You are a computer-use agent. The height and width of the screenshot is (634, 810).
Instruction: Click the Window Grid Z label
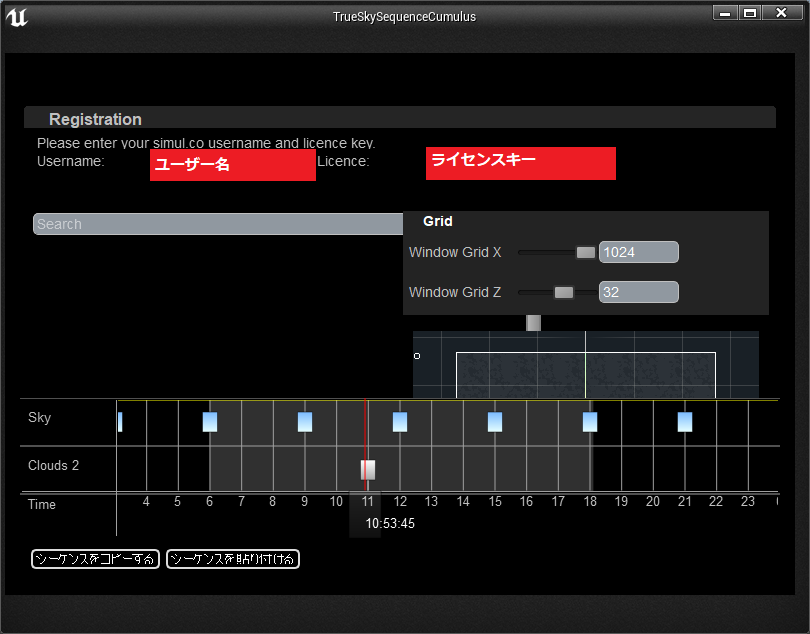tap(455, 292)
